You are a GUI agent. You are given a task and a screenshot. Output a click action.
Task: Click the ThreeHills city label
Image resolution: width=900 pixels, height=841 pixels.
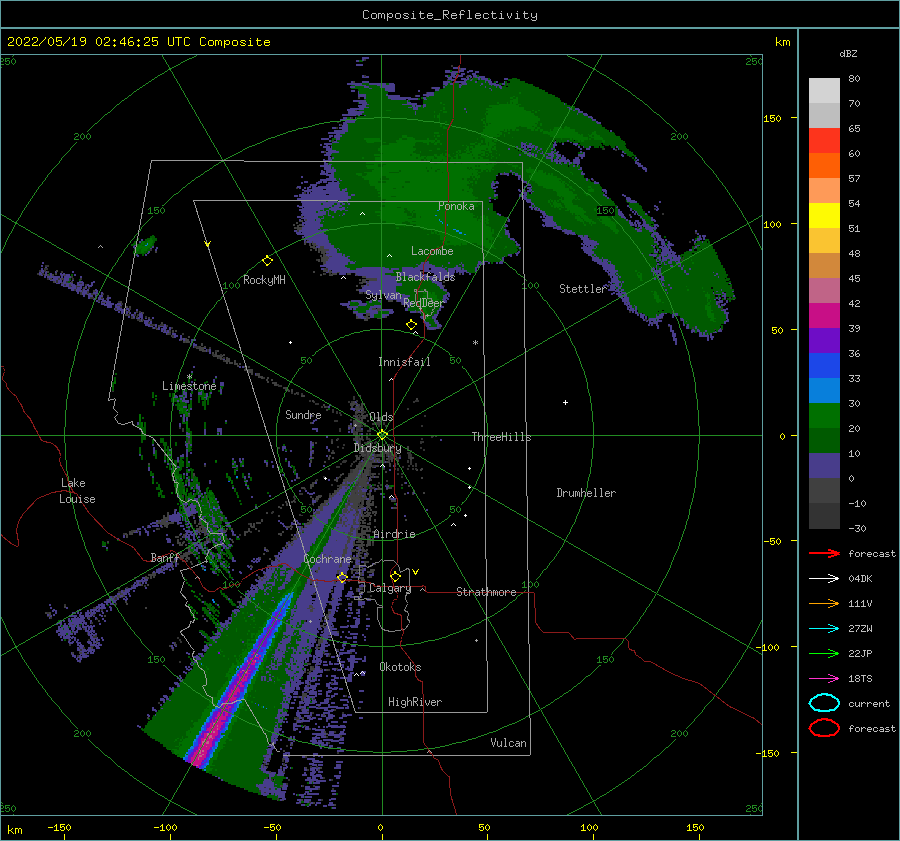pyautogui.click(x=501, y=437)
